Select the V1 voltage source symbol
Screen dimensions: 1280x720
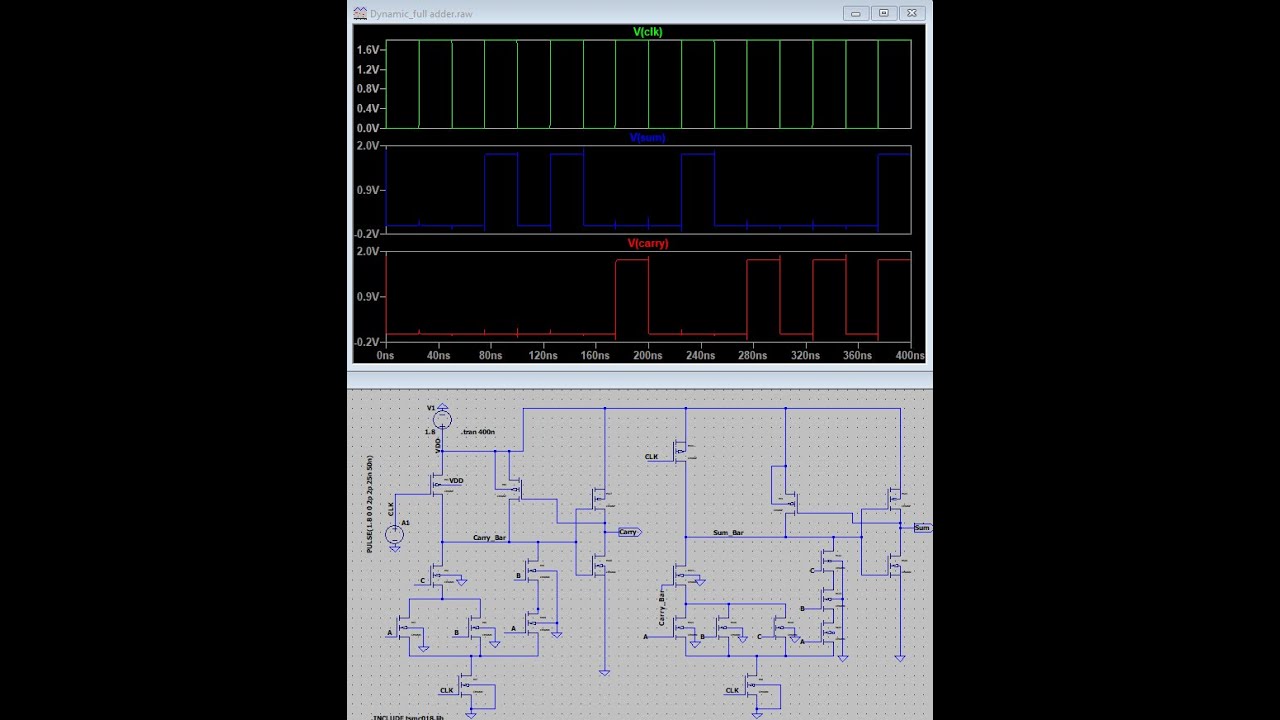[442, 420]
